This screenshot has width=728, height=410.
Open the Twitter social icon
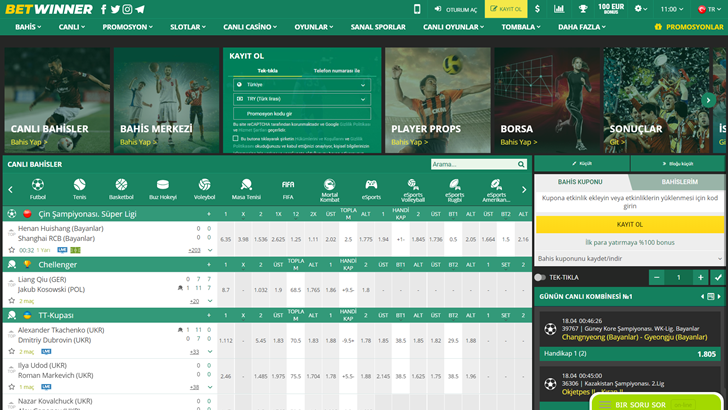pos(115,9)
